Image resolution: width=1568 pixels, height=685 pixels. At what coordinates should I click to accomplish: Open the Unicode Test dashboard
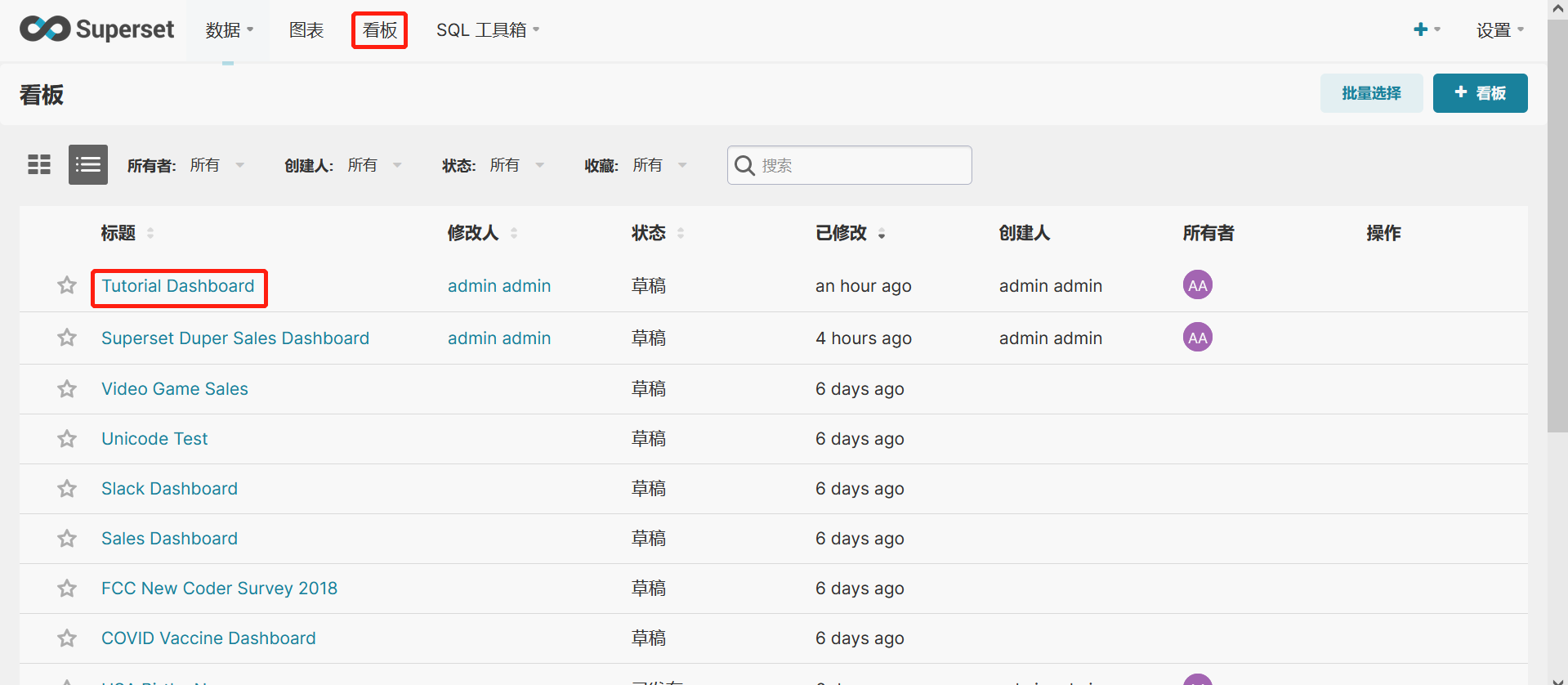[x=154, y=439]
